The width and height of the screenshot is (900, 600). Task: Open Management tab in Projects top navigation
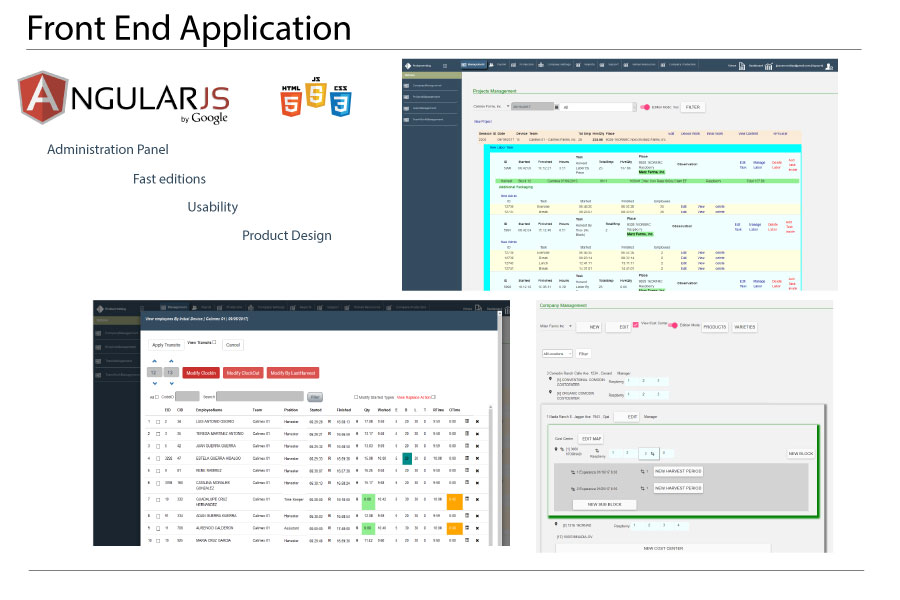pos(473,66)
